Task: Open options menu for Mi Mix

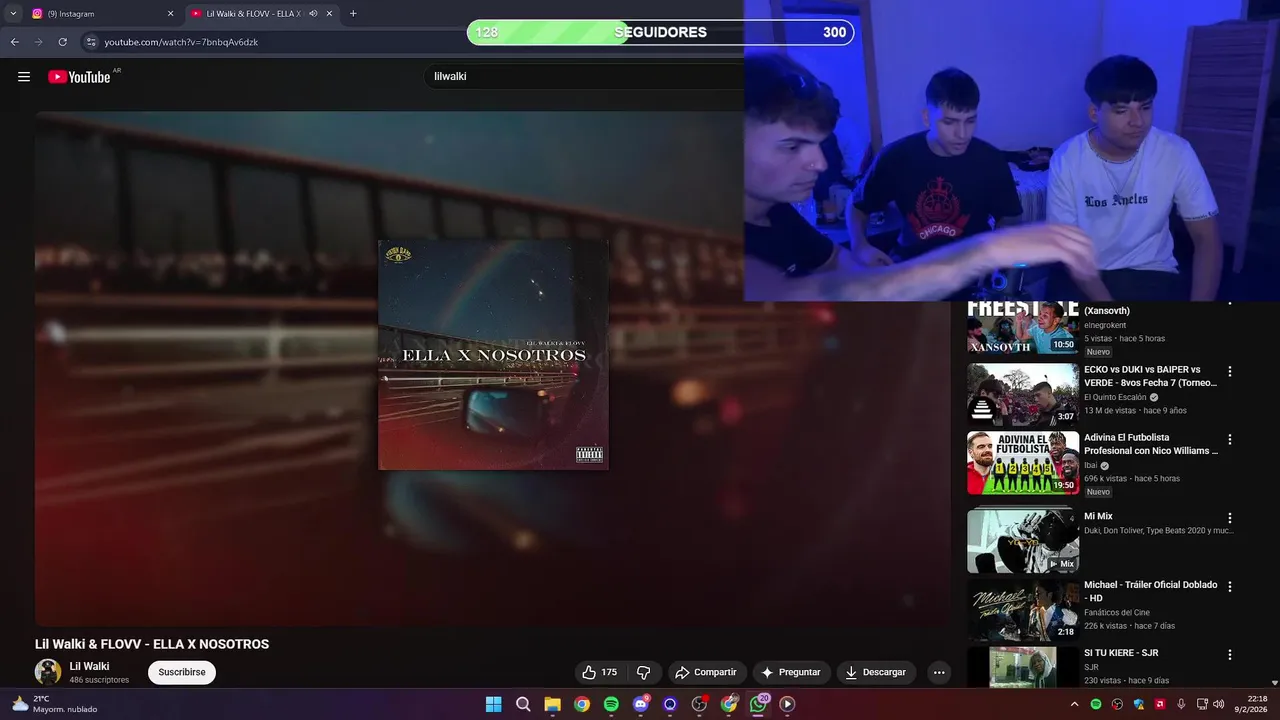Action: [x=1230, y=518]
